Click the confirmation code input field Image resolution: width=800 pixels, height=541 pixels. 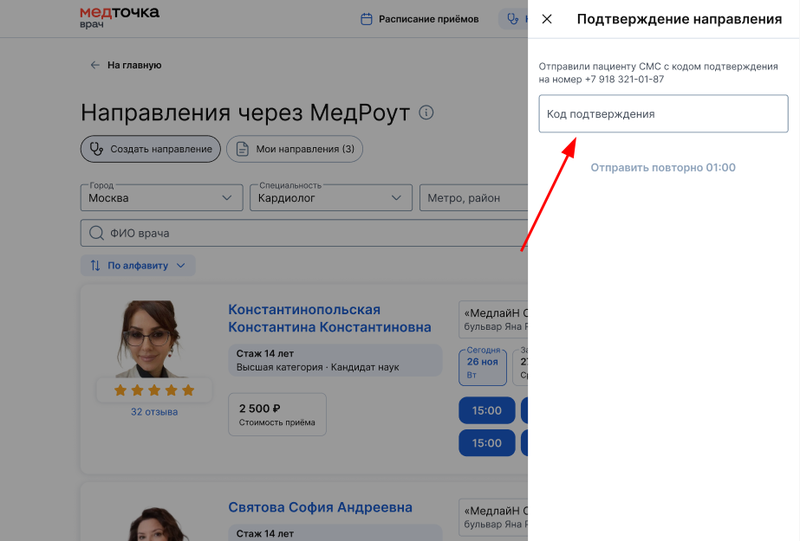tap(663, 114)
